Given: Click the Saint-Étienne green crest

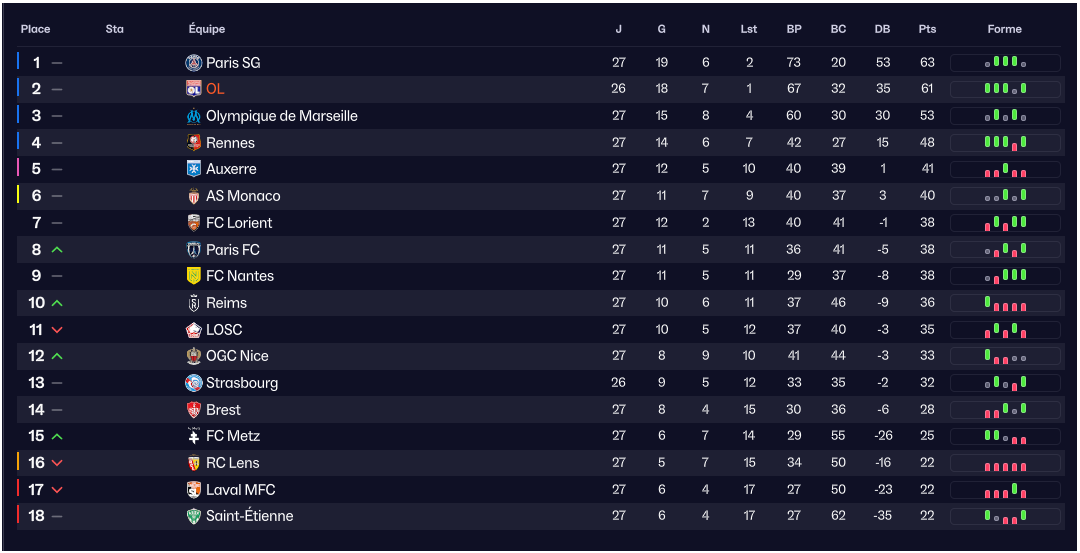Looking at the screenshot, I should 194,516.
